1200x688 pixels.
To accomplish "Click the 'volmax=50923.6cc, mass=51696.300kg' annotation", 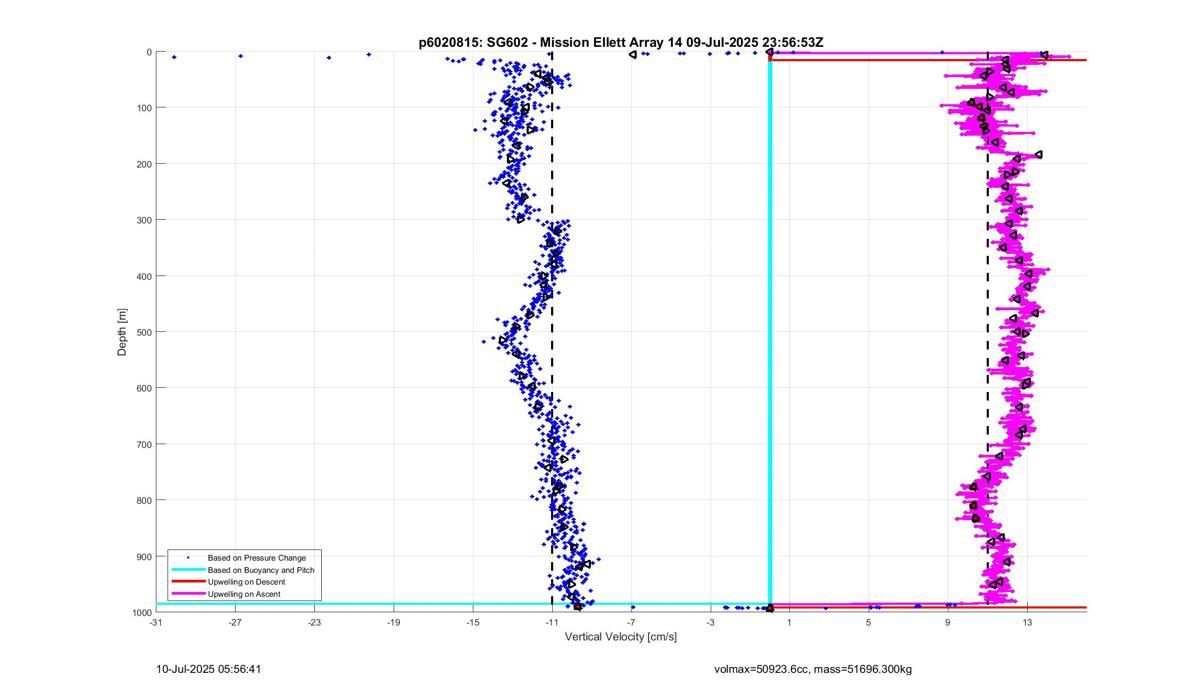I will coord(813,669).
